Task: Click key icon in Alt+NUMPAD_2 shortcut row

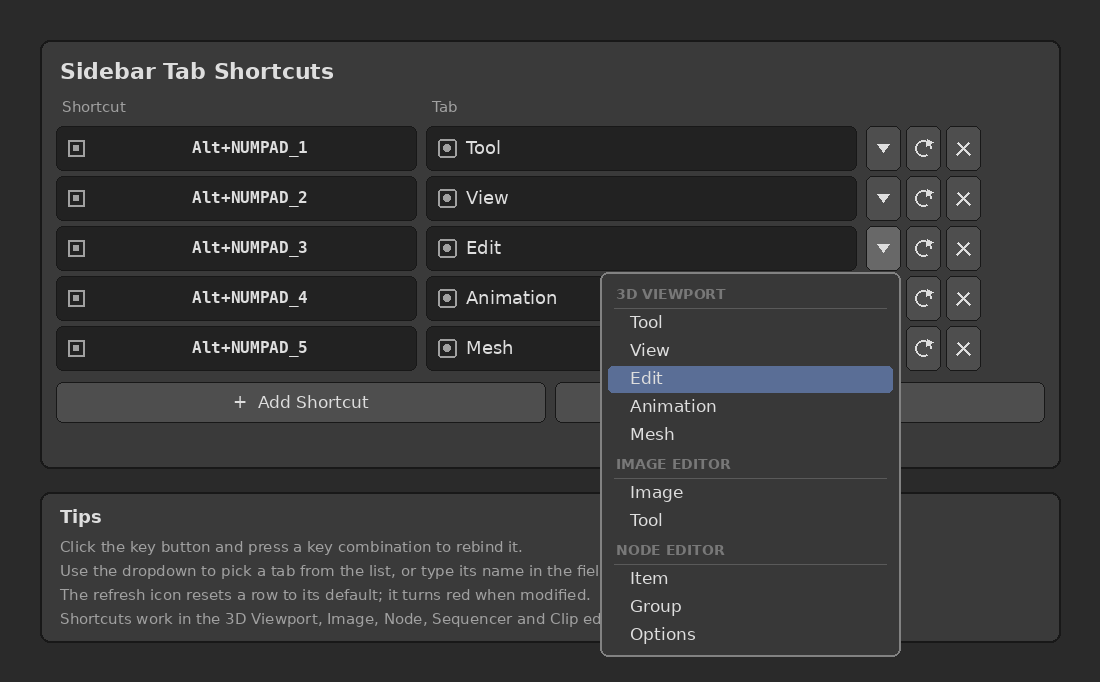Action: tap(76, 199)
